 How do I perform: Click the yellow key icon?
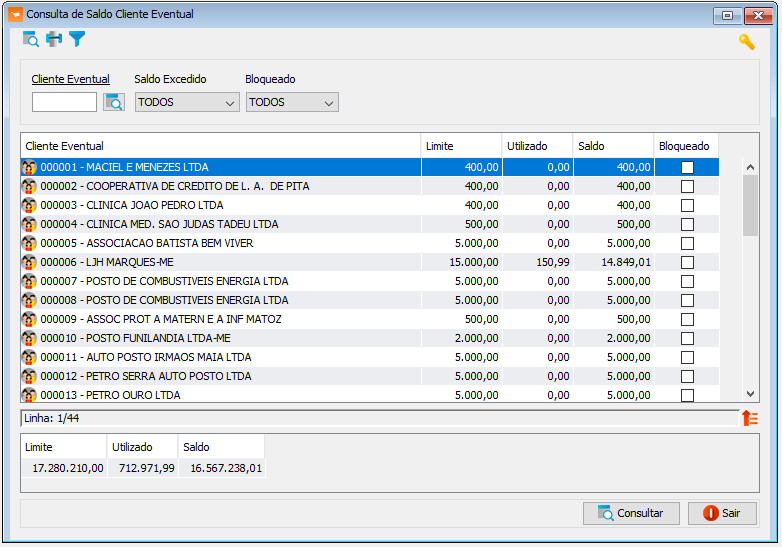tap(747, 42)
